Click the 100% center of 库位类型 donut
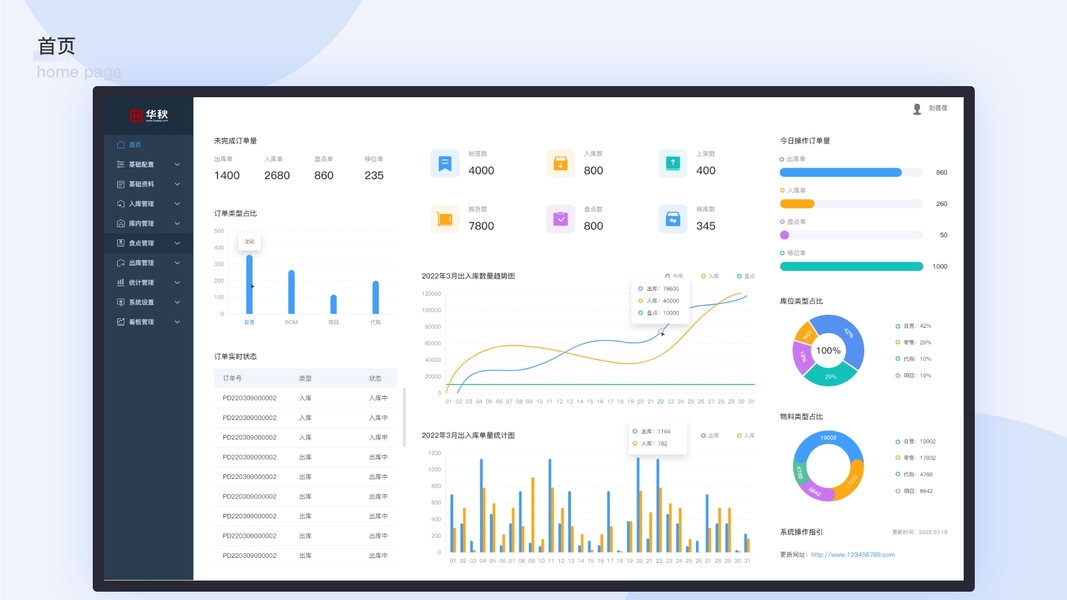 click(828, 351)
